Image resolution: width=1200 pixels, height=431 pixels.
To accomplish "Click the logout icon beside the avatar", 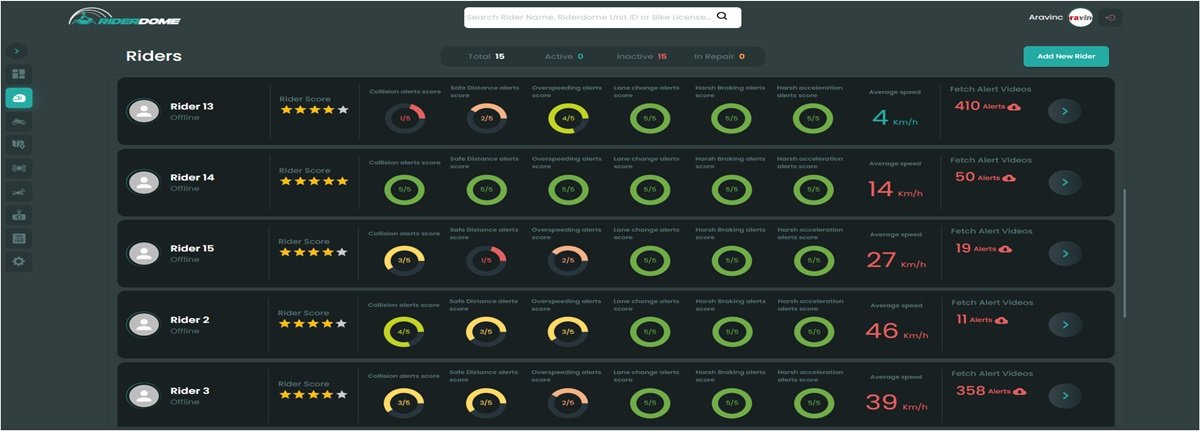I will click(x=1110, y=18).
